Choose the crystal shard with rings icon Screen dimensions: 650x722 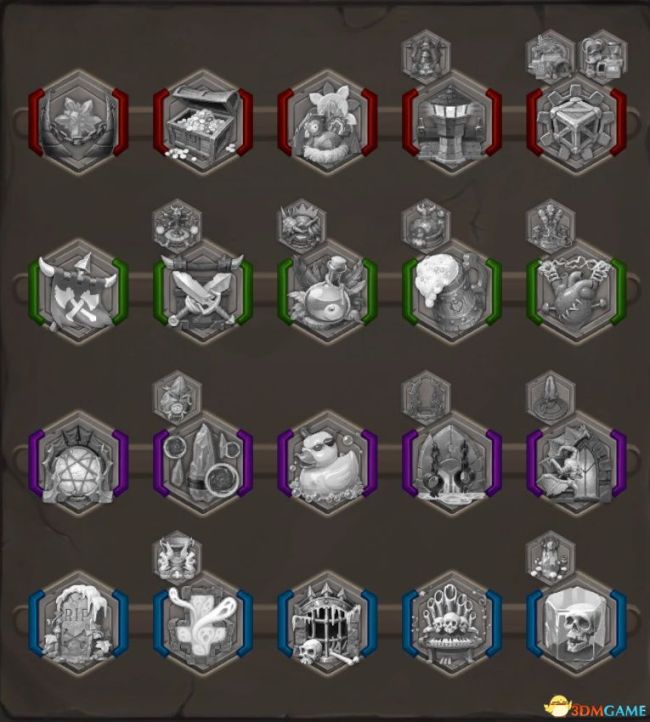(x=203, y=464)
